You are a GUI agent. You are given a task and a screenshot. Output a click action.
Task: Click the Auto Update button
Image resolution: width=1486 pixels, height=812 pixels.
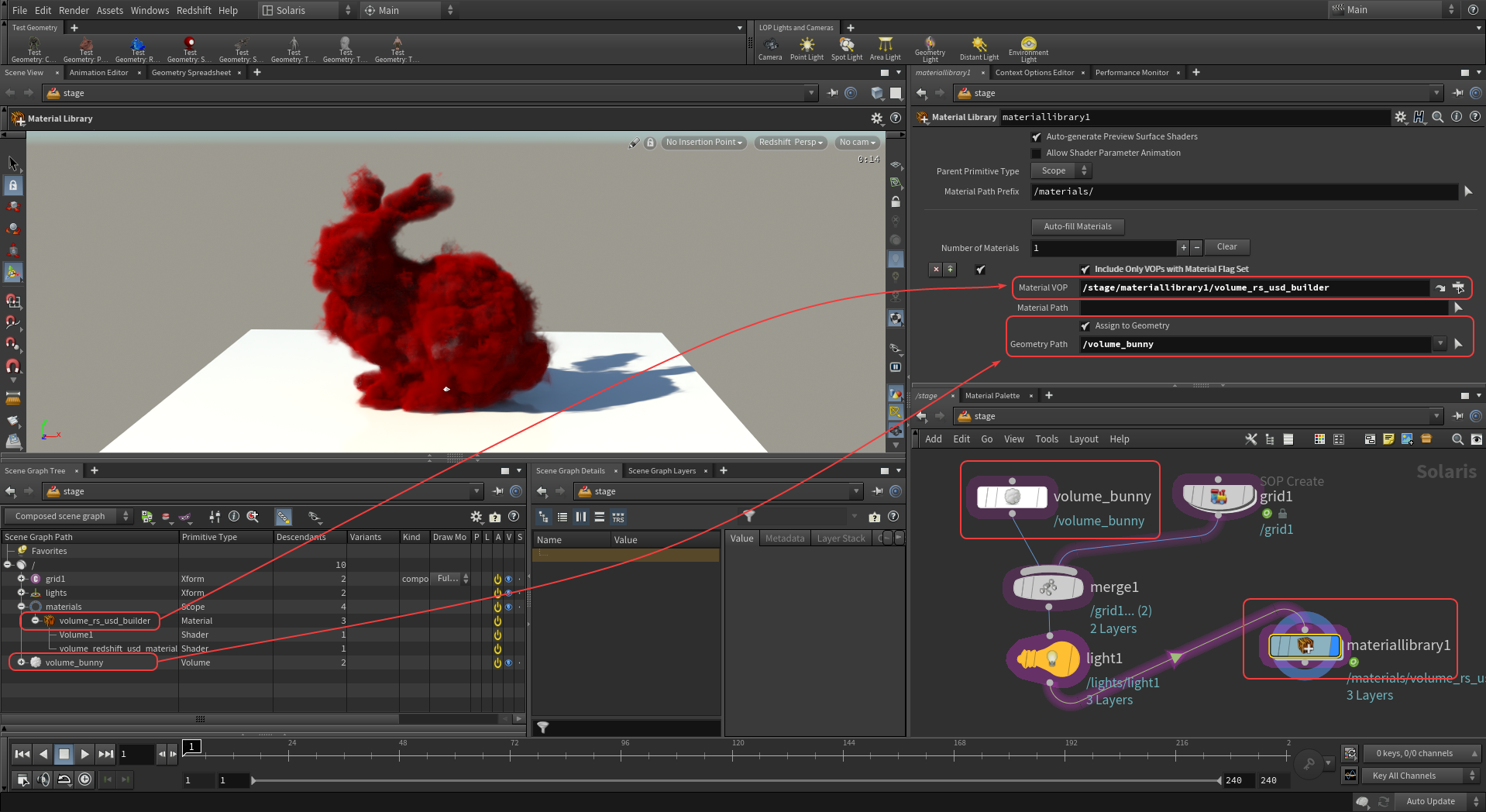tap(1430, 801)
